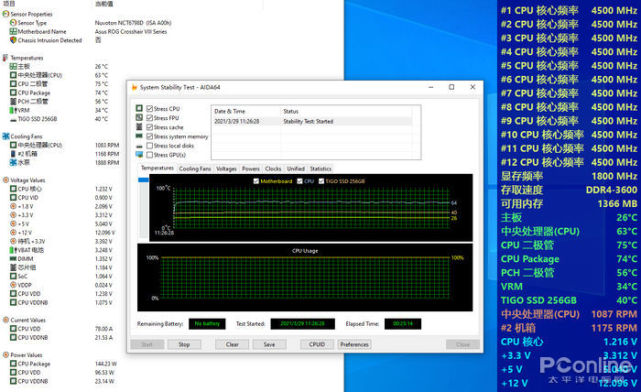Toggle the Motherboard graph legend checkbox

256,181
